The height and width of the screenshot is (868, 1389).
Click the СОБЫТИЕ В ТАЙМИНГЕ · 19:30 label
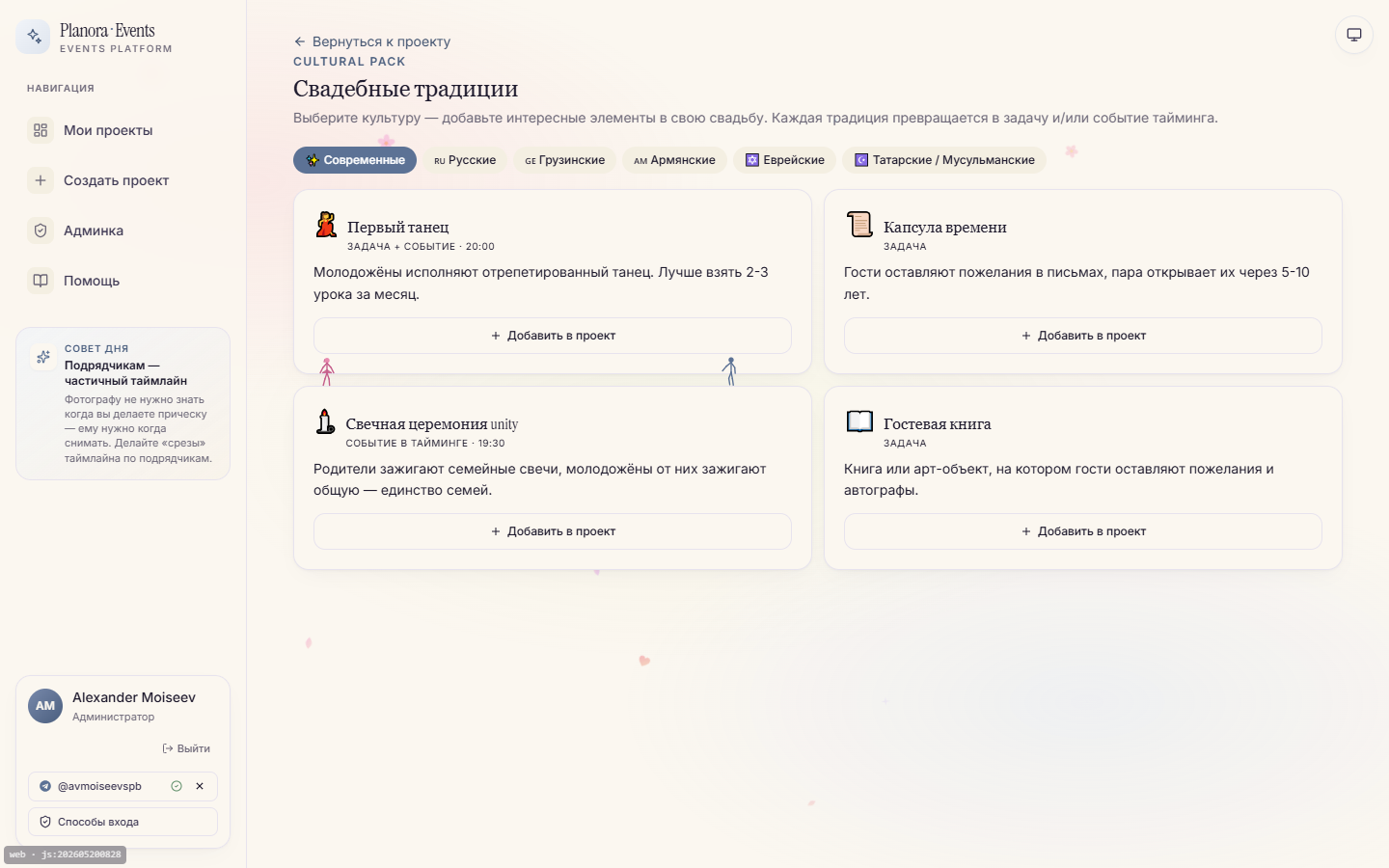[x=425, y=444]
